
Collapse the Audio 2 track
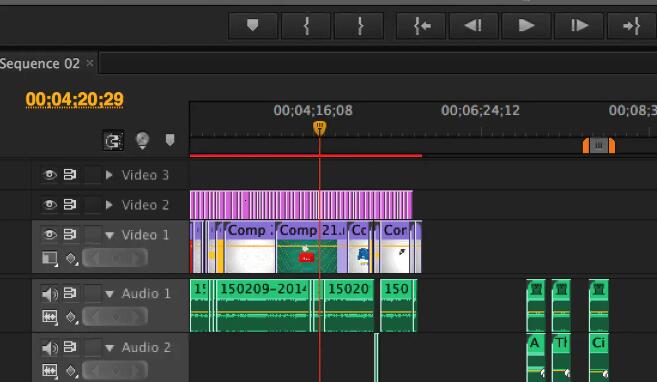pyautogui.click(x=109, y=348)
